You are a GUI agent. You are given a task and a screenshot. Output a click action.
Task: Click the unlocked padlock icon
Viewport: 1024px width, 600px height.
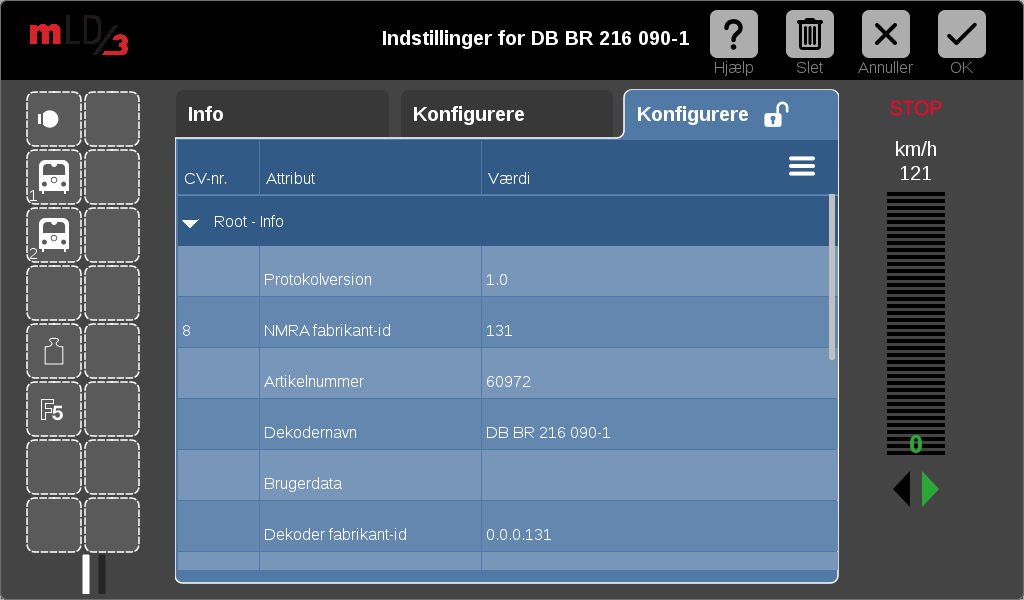[776, 114]
